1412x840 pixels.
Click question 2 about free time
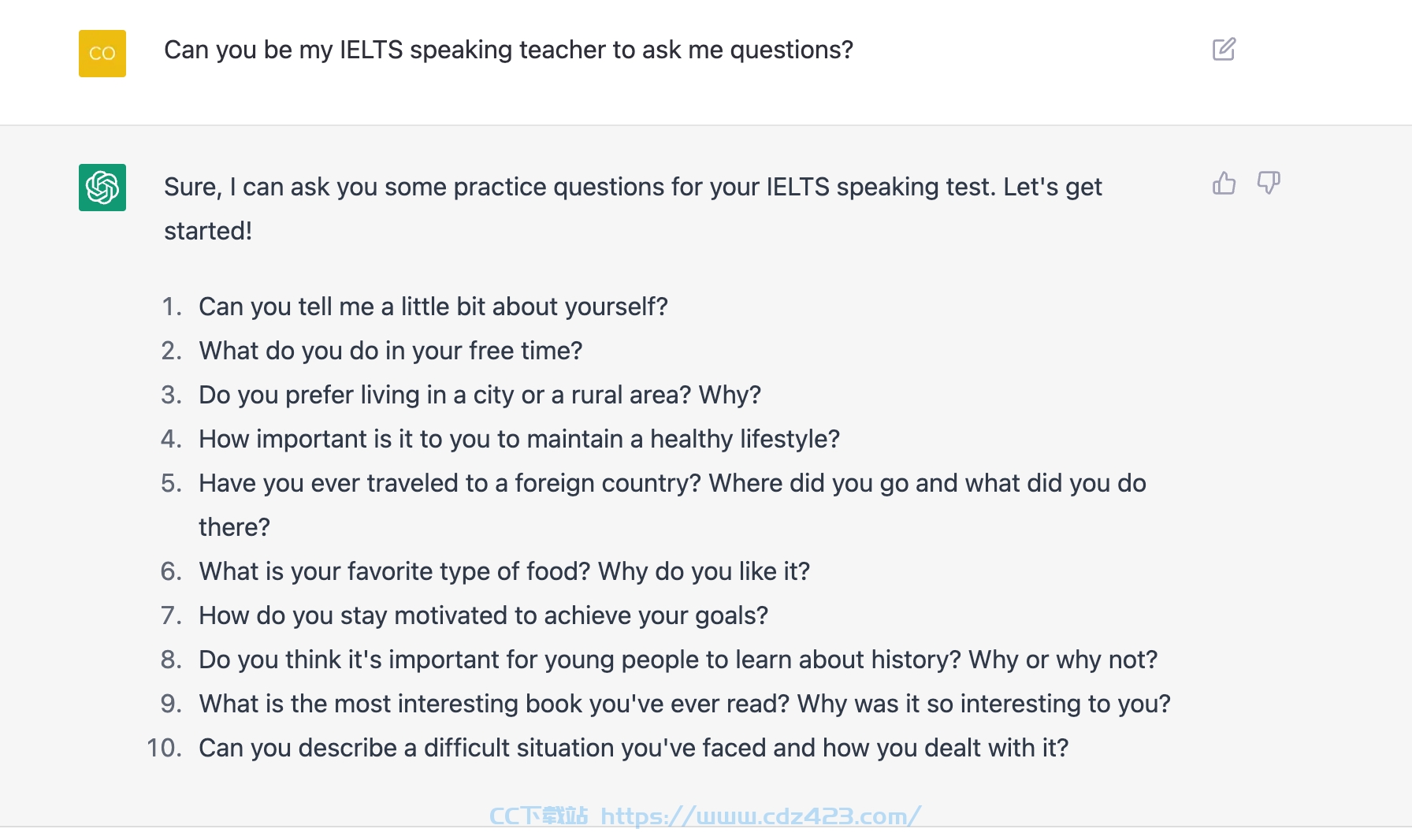pos(391,351)
